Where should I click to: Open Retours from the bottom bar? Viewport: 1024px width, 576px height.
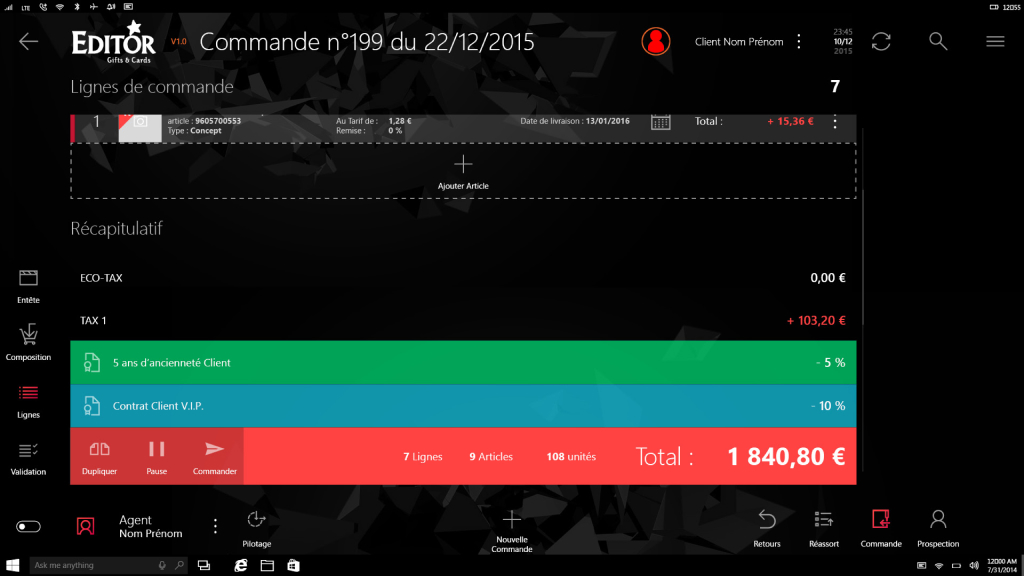[x=767, y=520]
